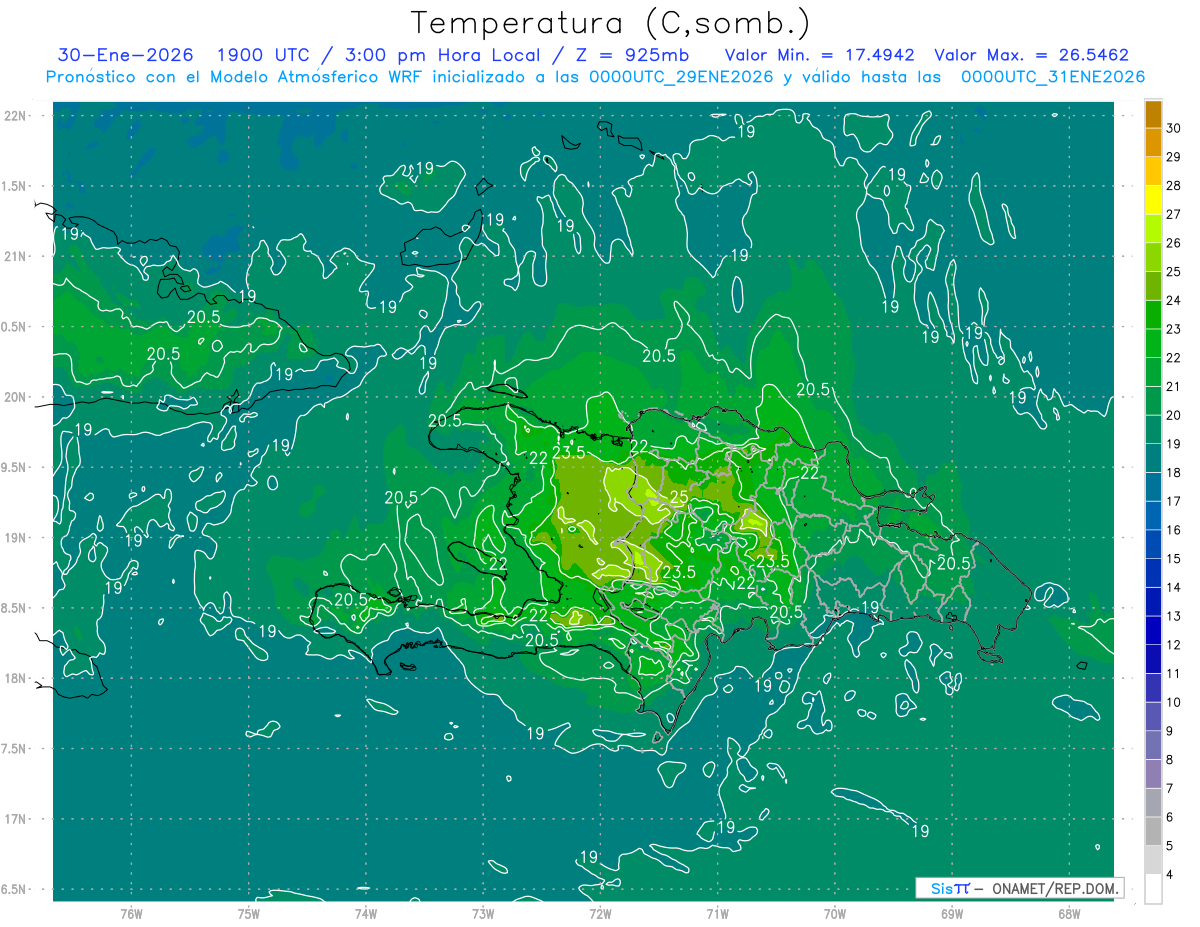Click the '30' label on the color scale

(1174, 129)
